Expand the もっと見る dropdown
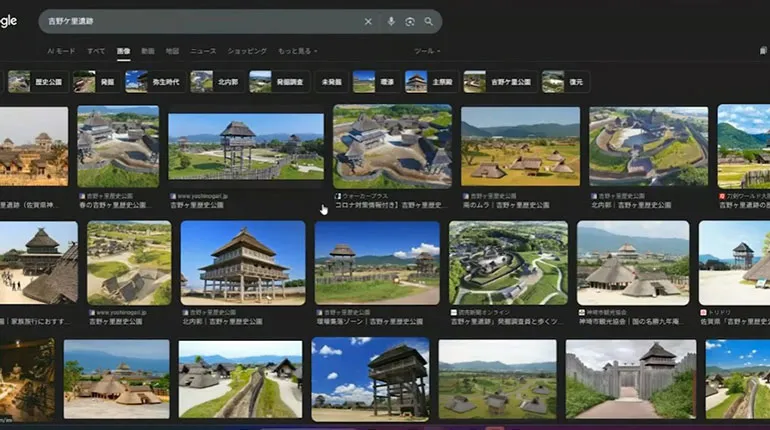This screenshot has height=430, width=770. pyautogui.click(x=298, y=51)
